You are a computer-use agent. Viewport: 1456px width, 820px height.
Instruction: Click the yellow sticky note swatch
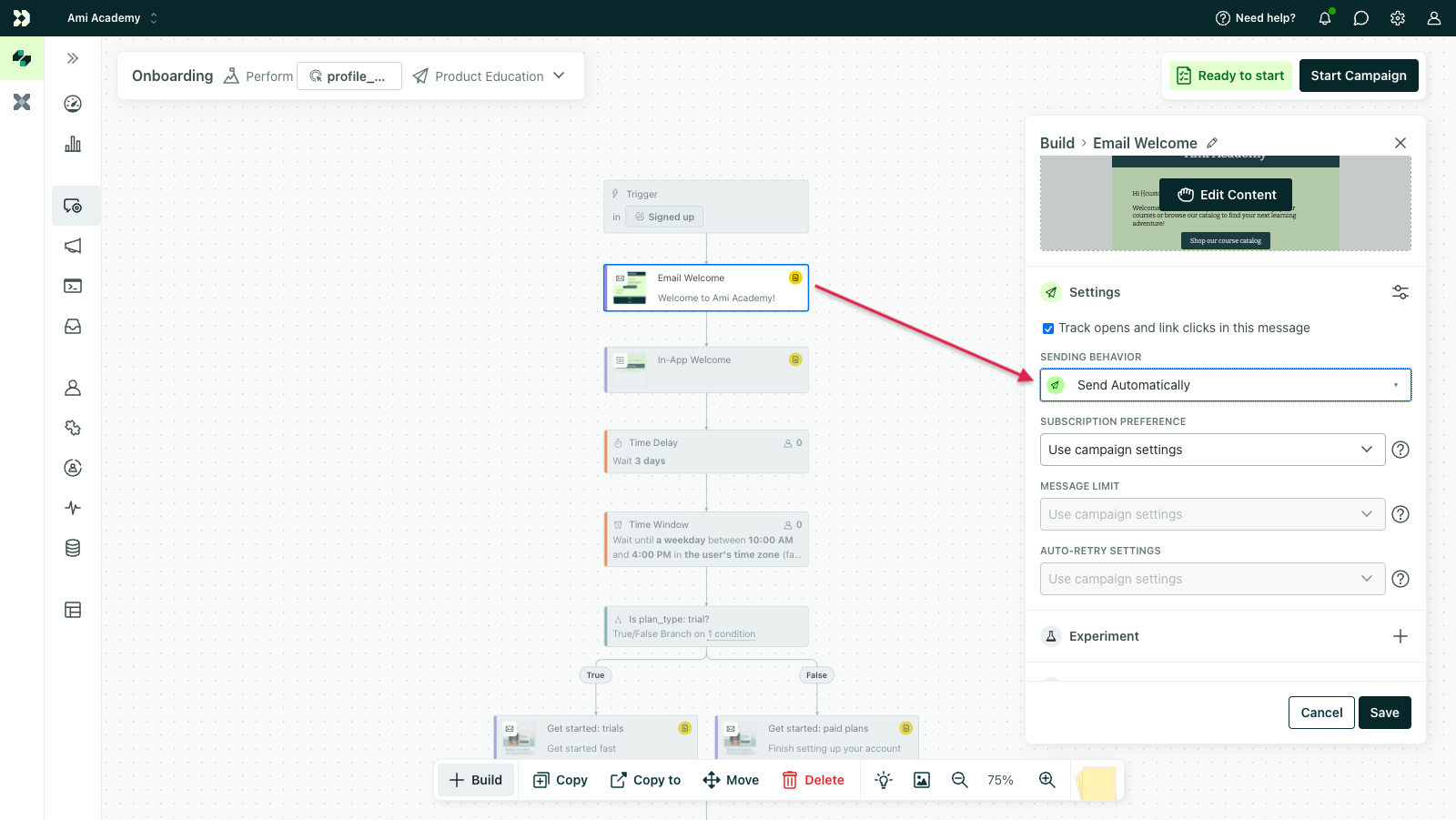pyautogui.click(x=1097, y=783)
